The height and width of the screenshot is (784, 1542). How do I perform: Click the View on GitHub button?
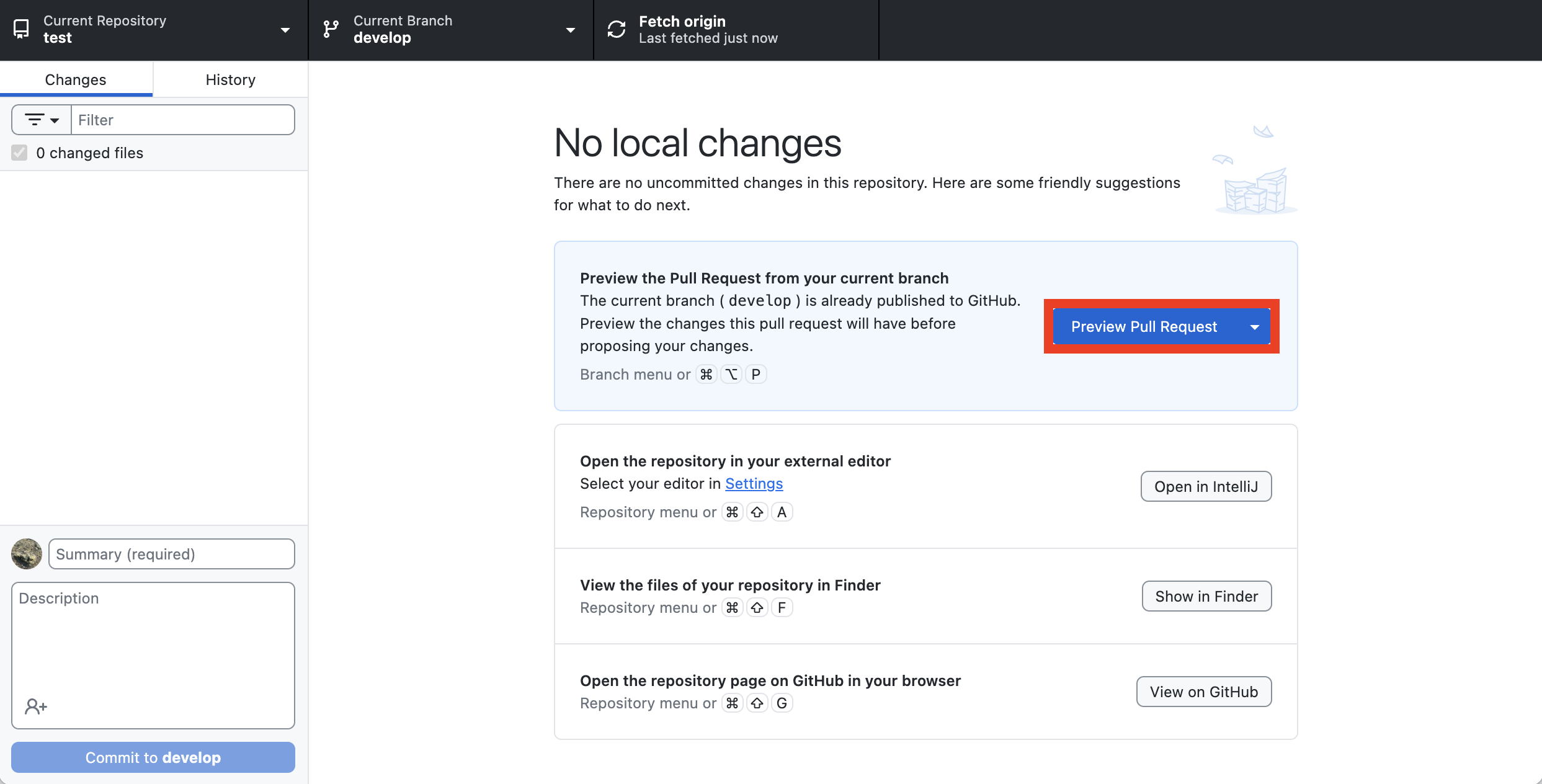[x=1203, y=692]
